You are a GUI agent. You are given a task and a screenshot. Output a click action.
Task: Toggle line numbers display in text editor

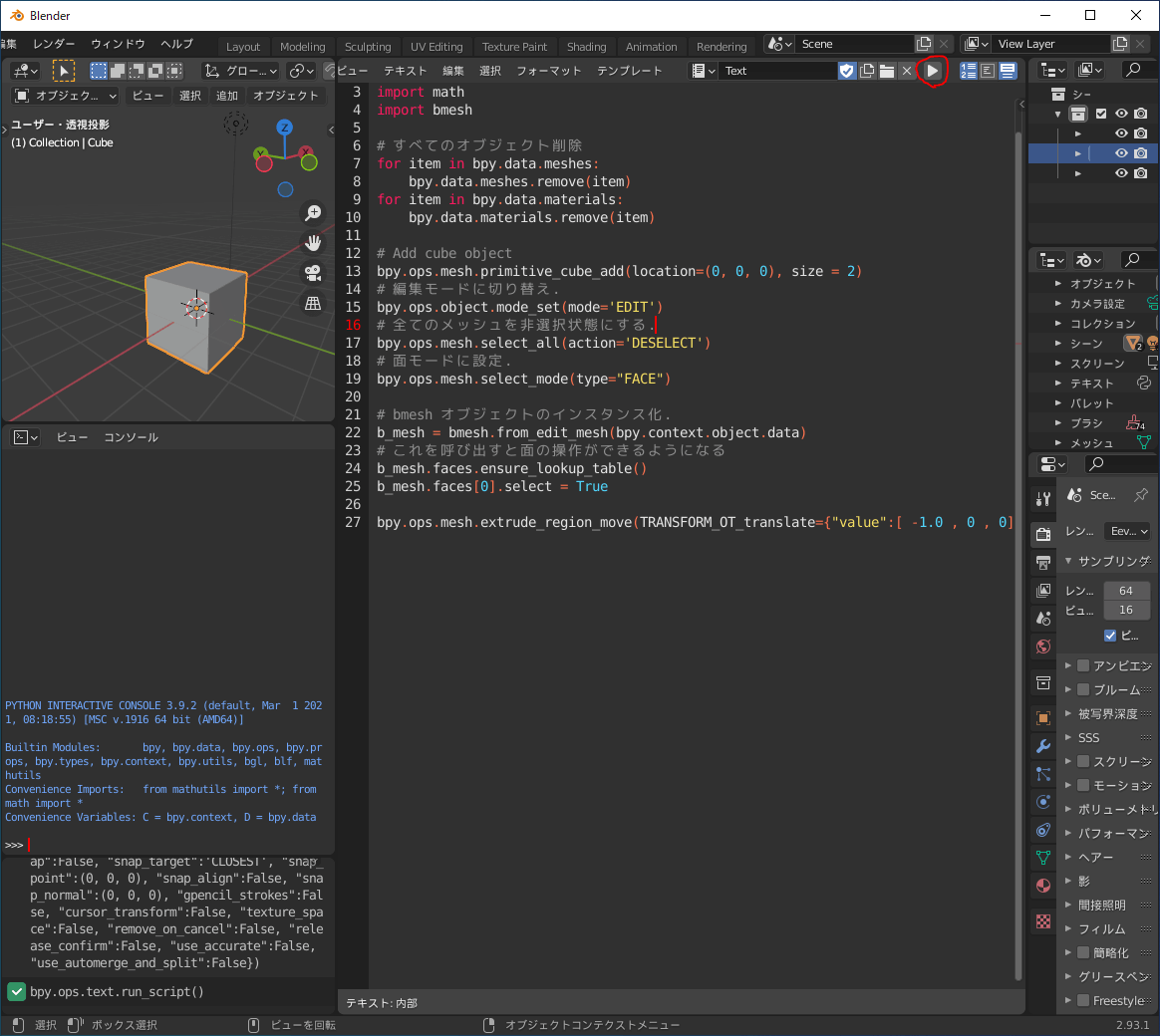click(969, 71)
